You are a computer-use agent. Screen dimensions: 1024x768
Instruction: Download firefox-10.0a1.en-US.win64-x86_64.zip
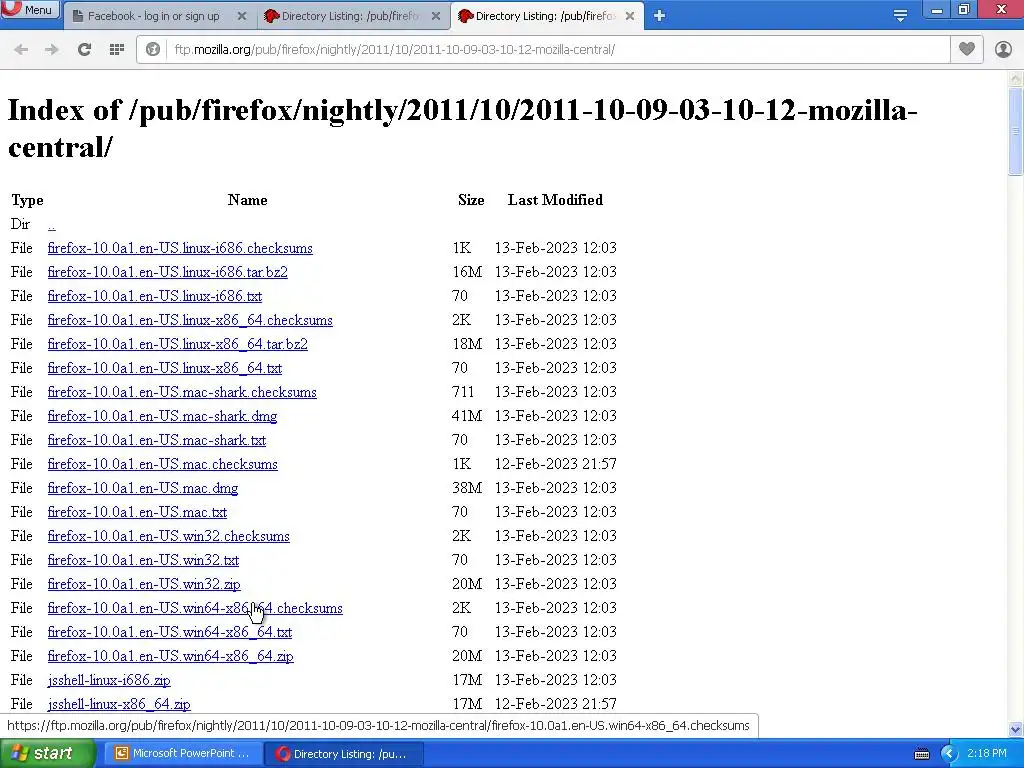170,656
